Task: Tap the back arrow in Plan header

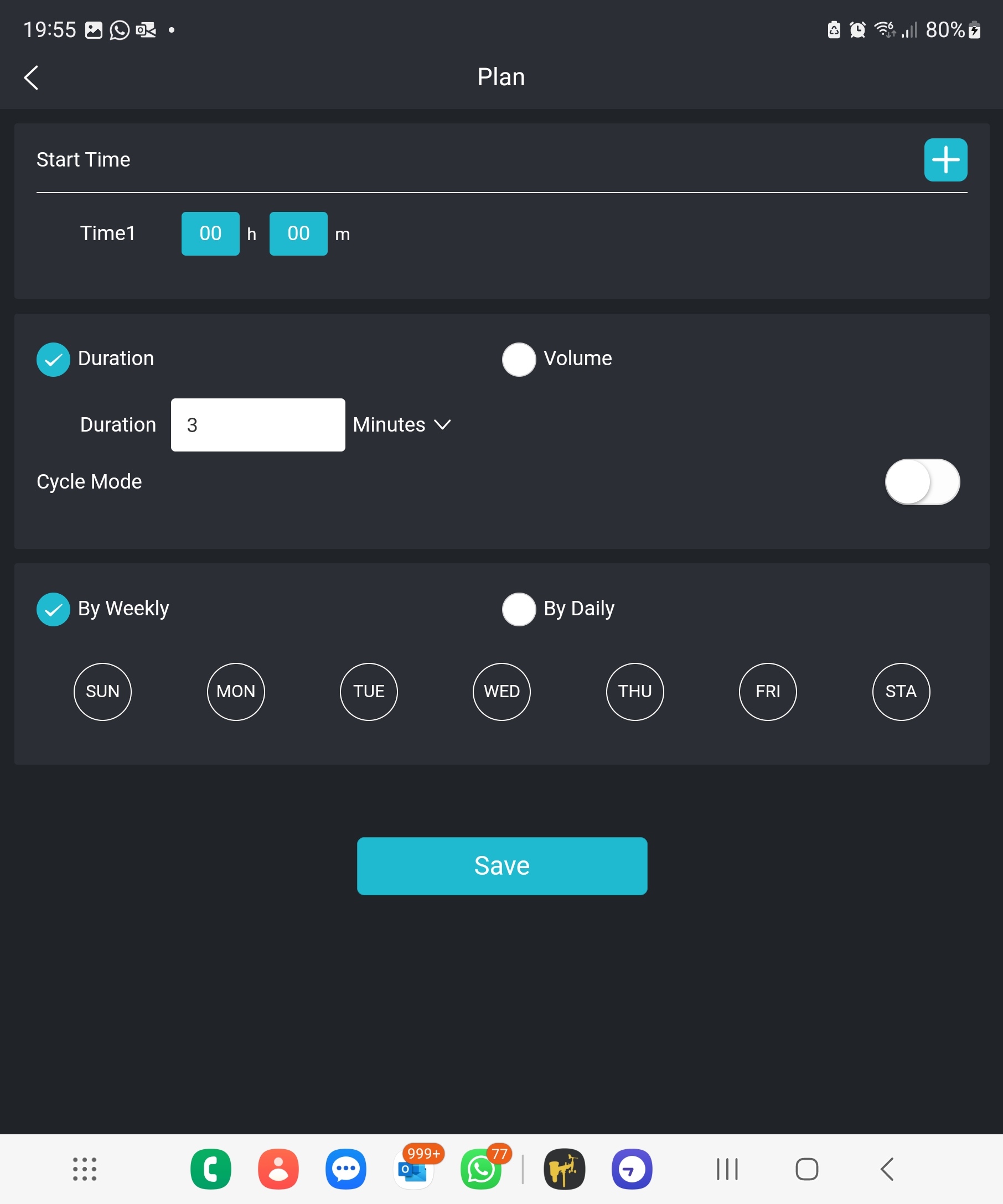Action: pos(32,77)
